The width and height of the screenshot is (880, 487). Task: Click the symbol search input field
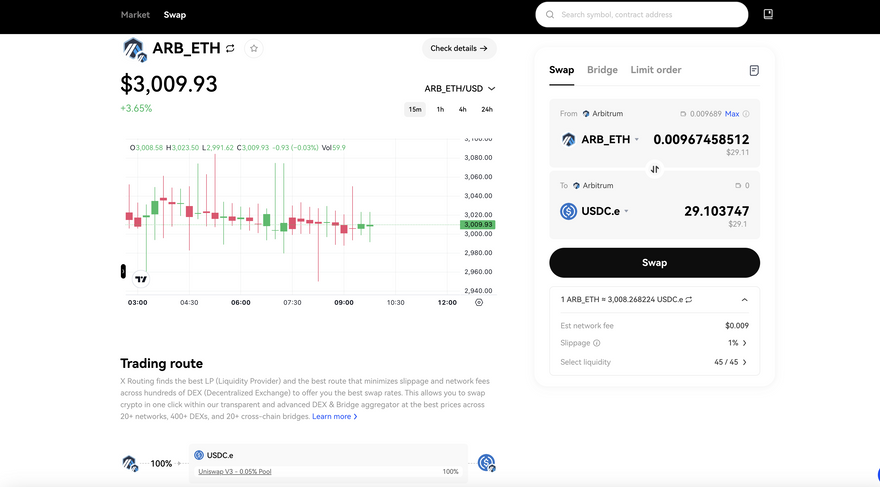(650, 15)
